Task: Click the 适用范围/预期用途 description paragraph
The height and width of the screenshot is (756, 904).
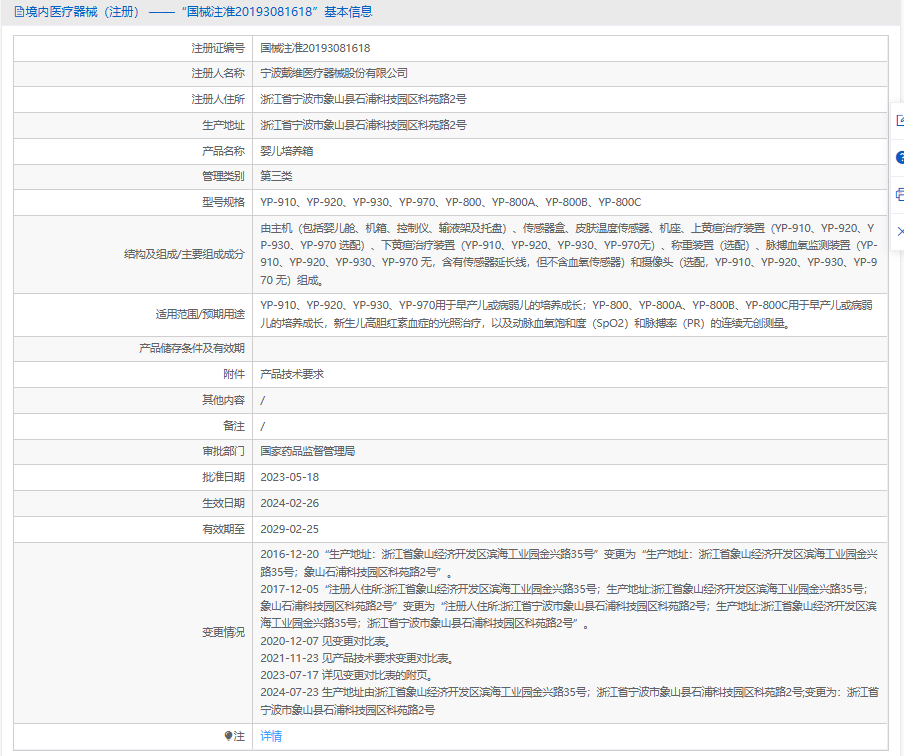Action: (x=566, y=314)
